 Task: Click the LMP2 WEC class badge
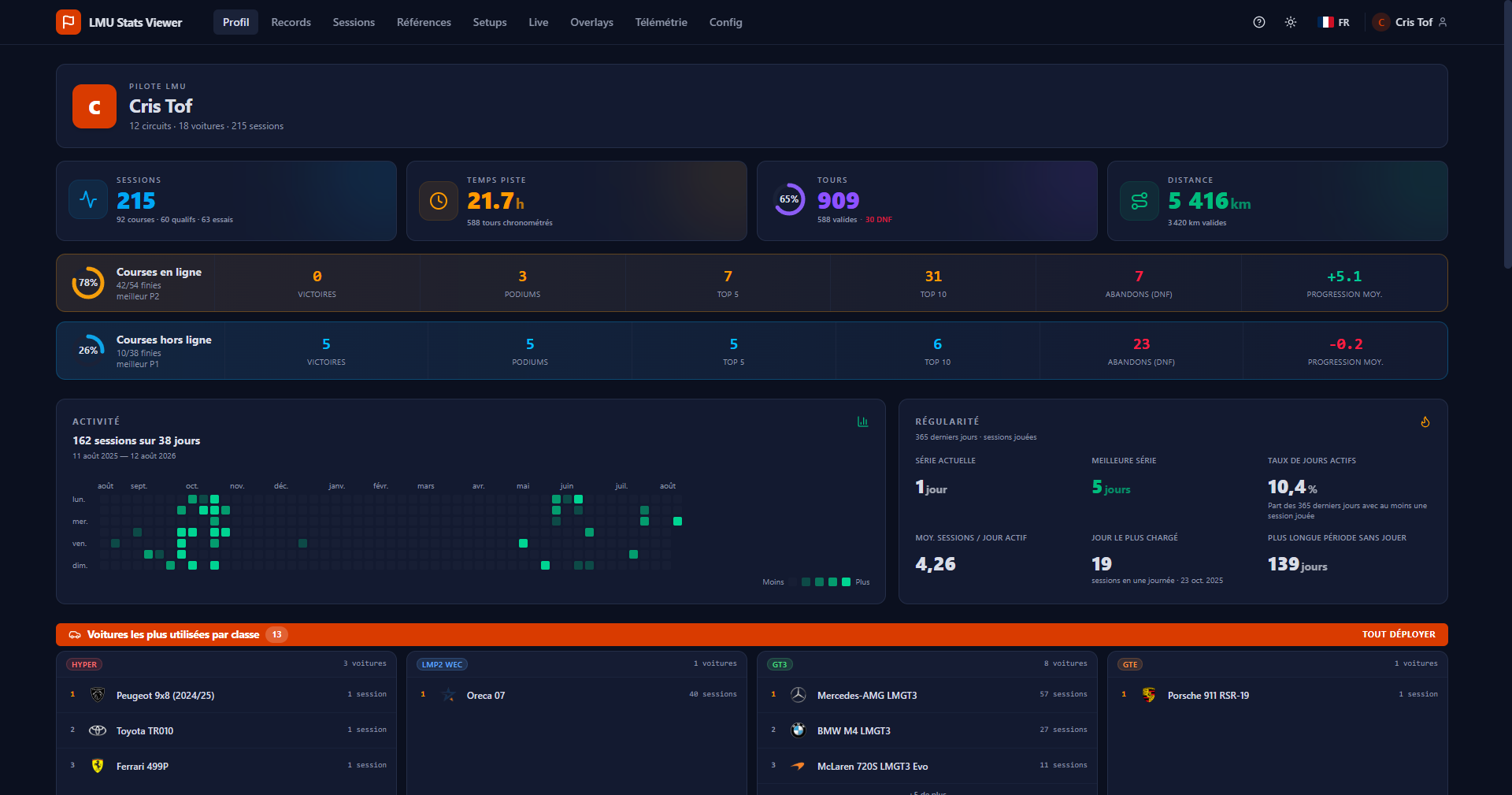click(442, 664)
